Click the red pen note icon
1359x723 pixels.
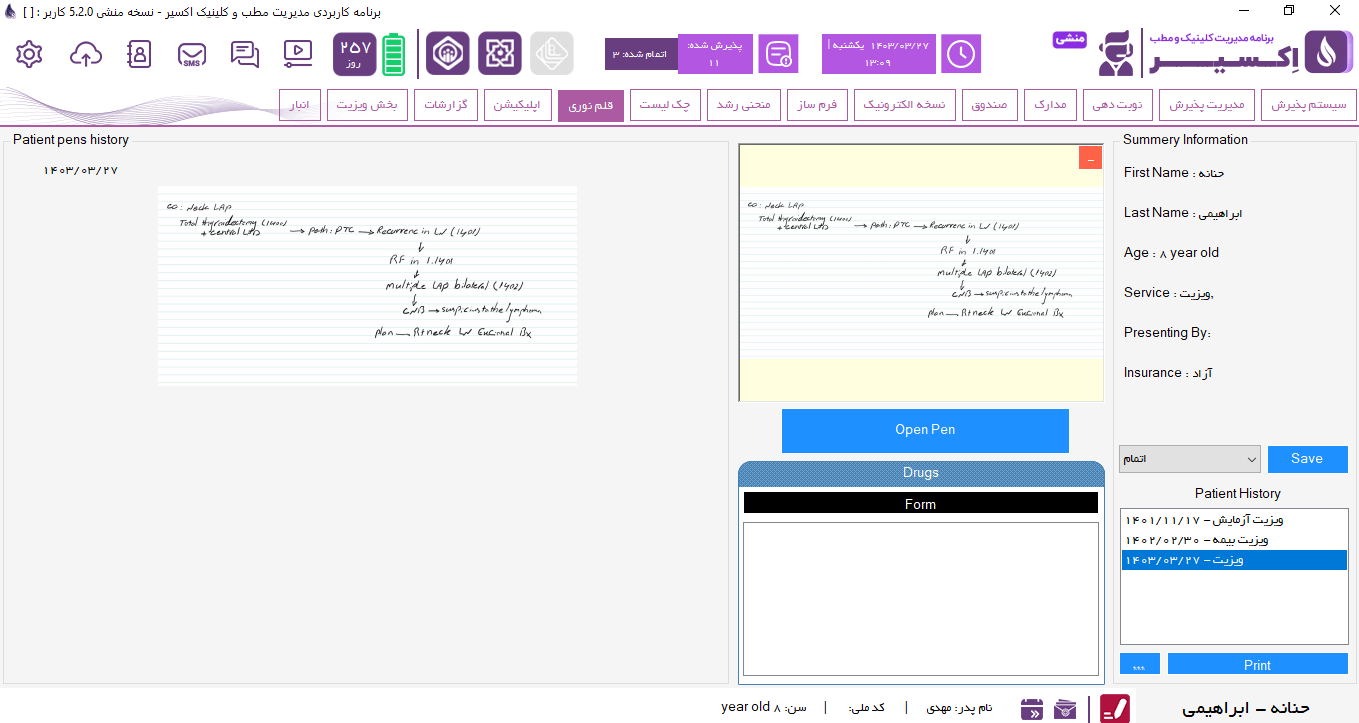tap(1115, 708)
